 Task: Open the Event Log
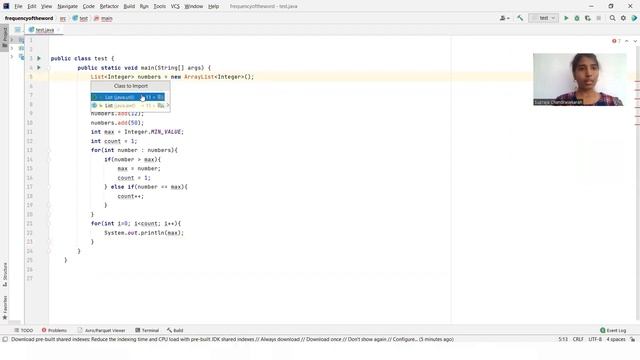(613, 330)
